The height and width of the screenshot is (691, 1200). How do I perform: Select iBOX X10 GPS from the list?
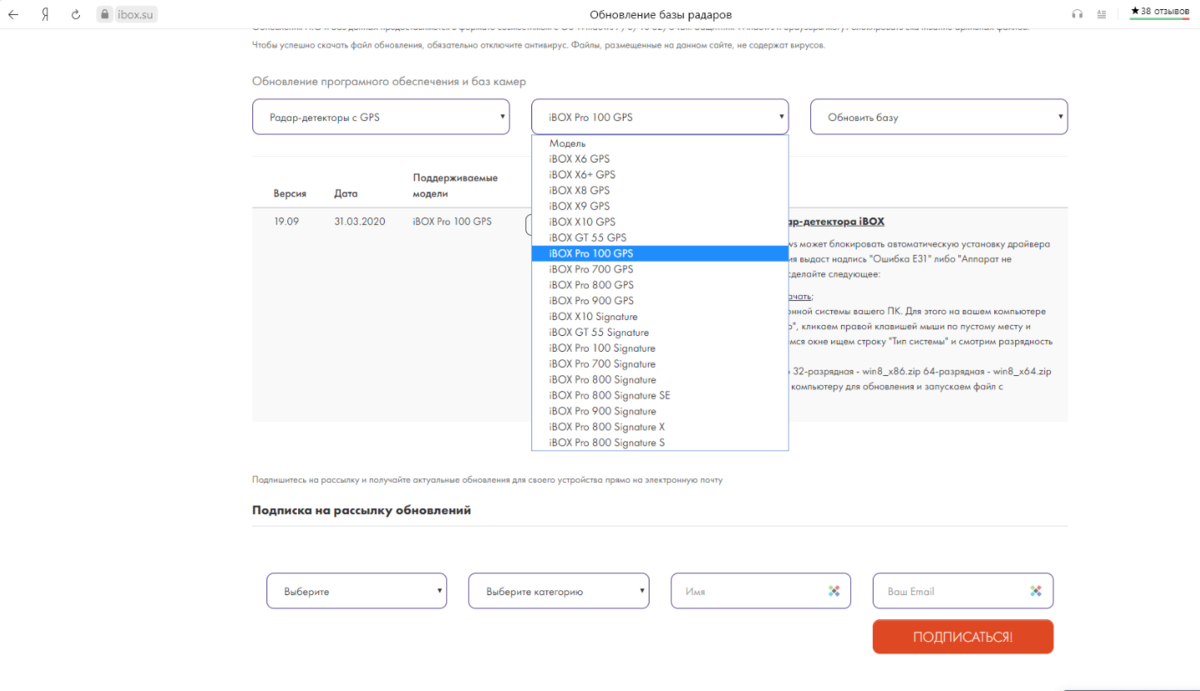click(x=660, y=222)
